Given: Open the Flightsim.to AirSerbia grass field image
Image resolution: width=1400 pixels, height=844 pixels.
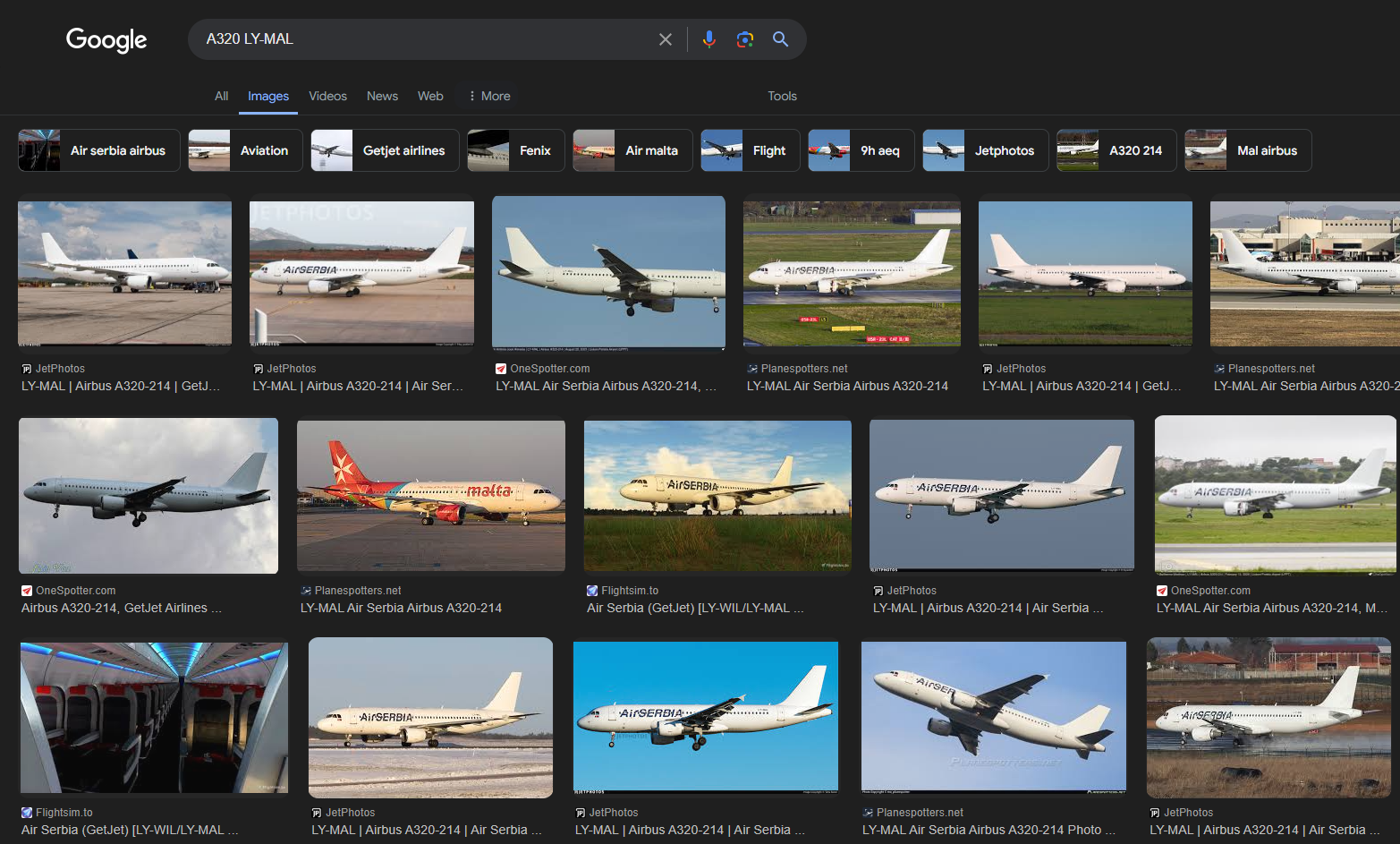Looking at the screenshot, I should pyautogui.click(x=717, y=496).
